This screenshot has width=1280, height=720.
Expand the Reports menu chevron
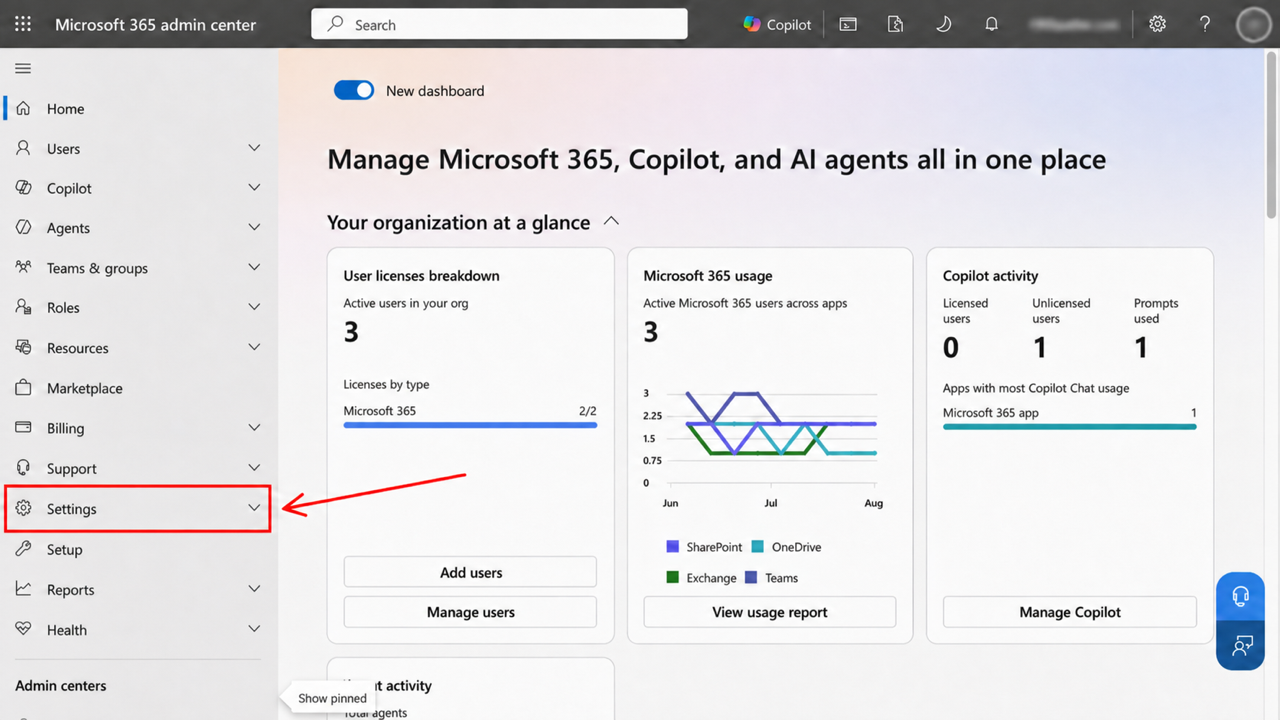pos(254,589)
